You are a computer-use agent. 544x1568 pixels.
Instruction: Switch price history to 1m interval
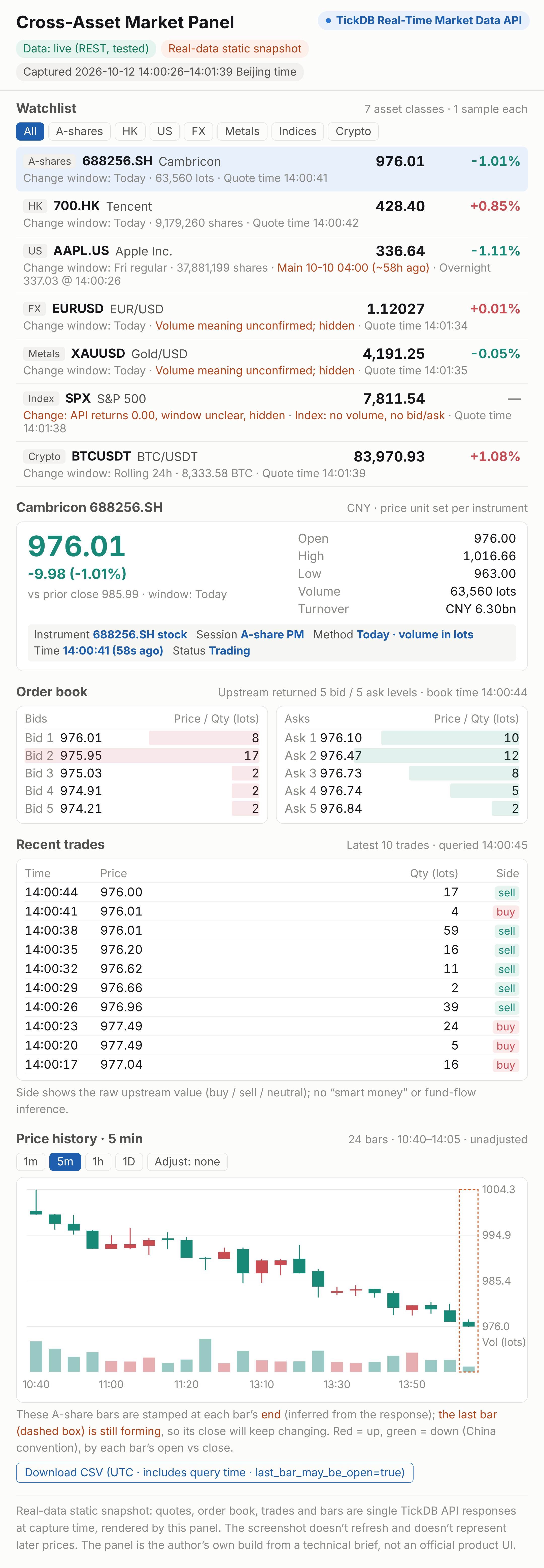pyautogui.click(x=30, y=1161)
